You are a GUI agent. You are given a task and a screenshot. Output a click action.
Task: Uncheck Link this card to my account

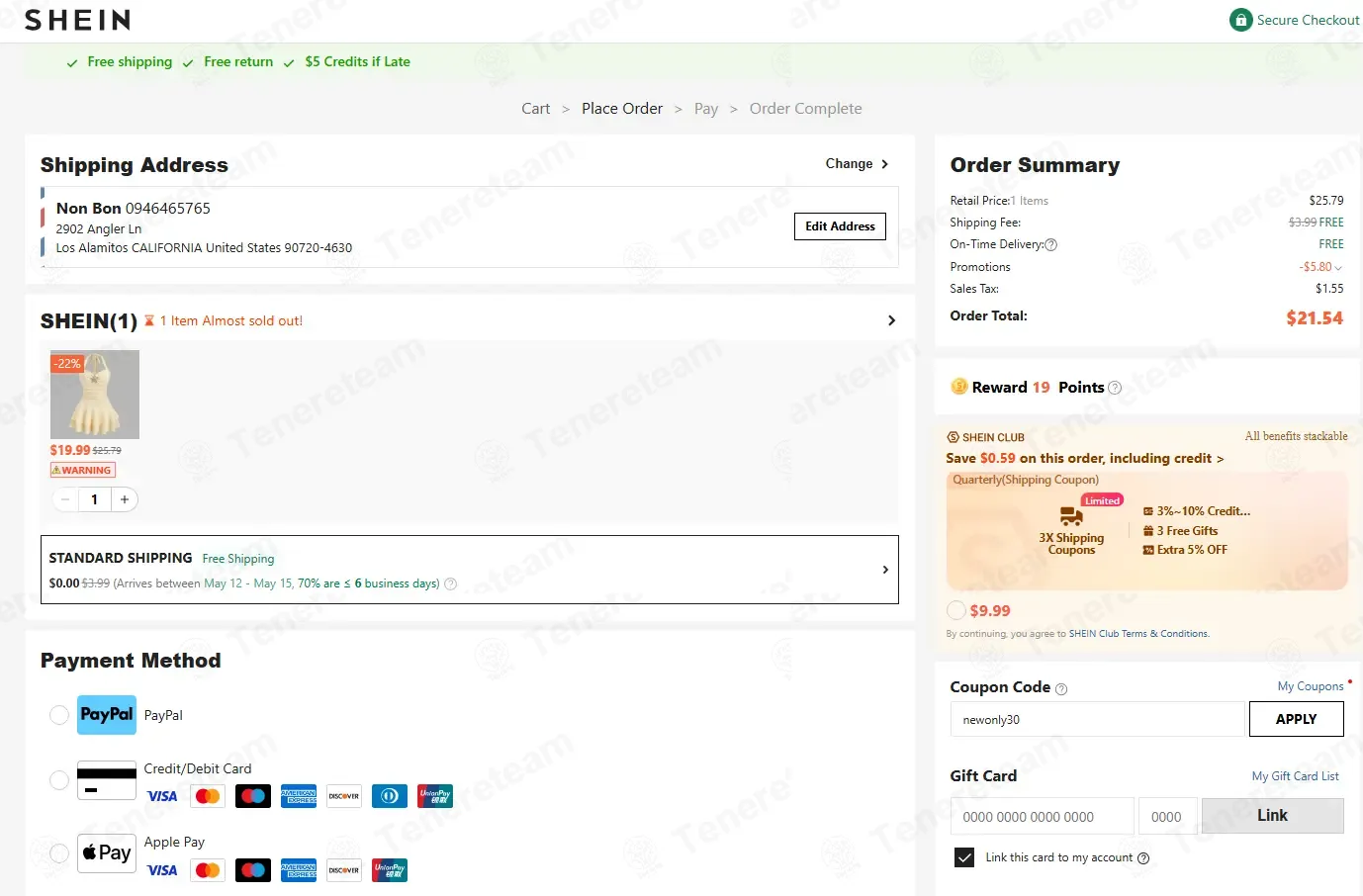[x=964, y=857]
